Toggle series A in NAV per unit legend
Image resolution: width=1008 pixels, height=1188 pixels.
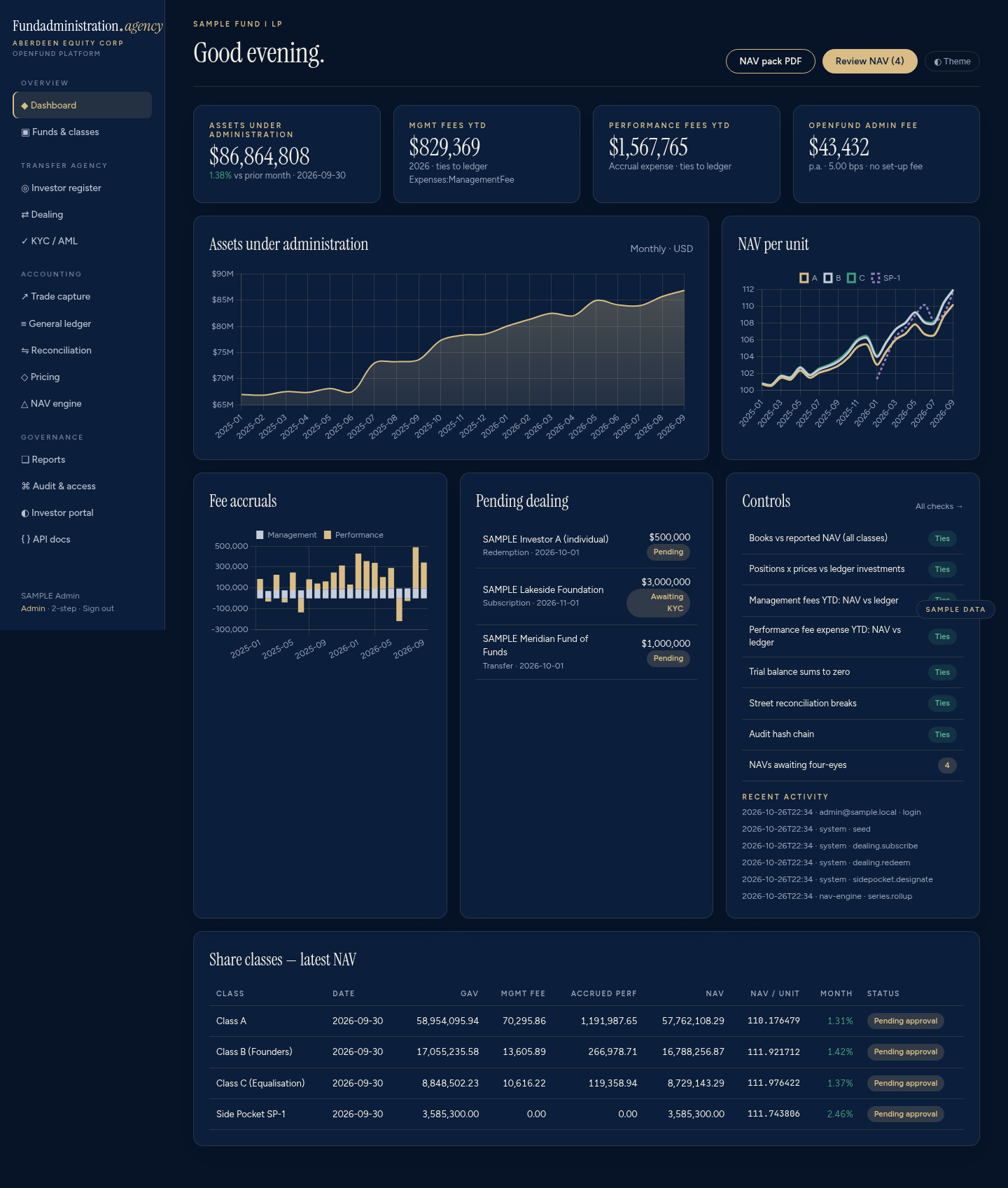pyautogui.click(x=808, y=278)
